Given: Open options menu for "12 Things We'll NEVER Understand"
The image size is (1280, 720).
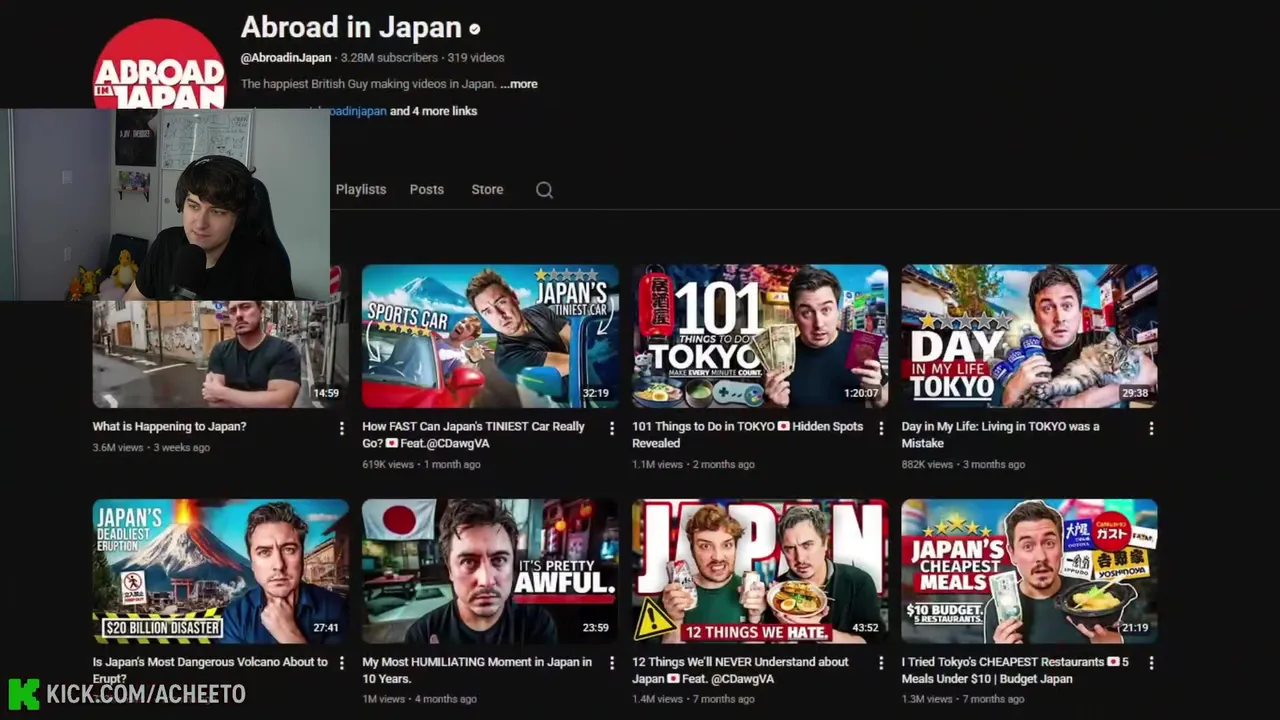Looking at the screenshot, I should [x=881, y=663].
